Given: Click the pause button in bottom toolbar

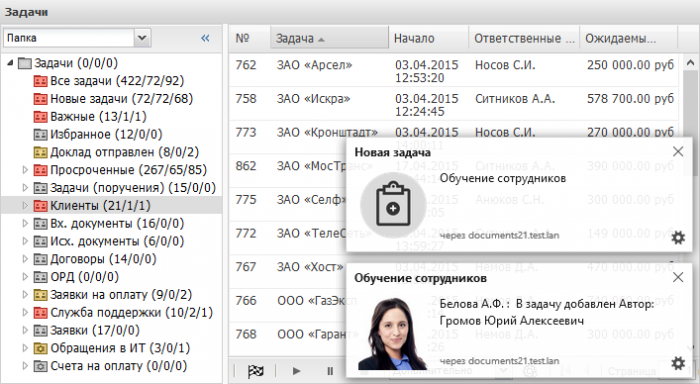Looking at the screenshot, I should coord(330,371).
